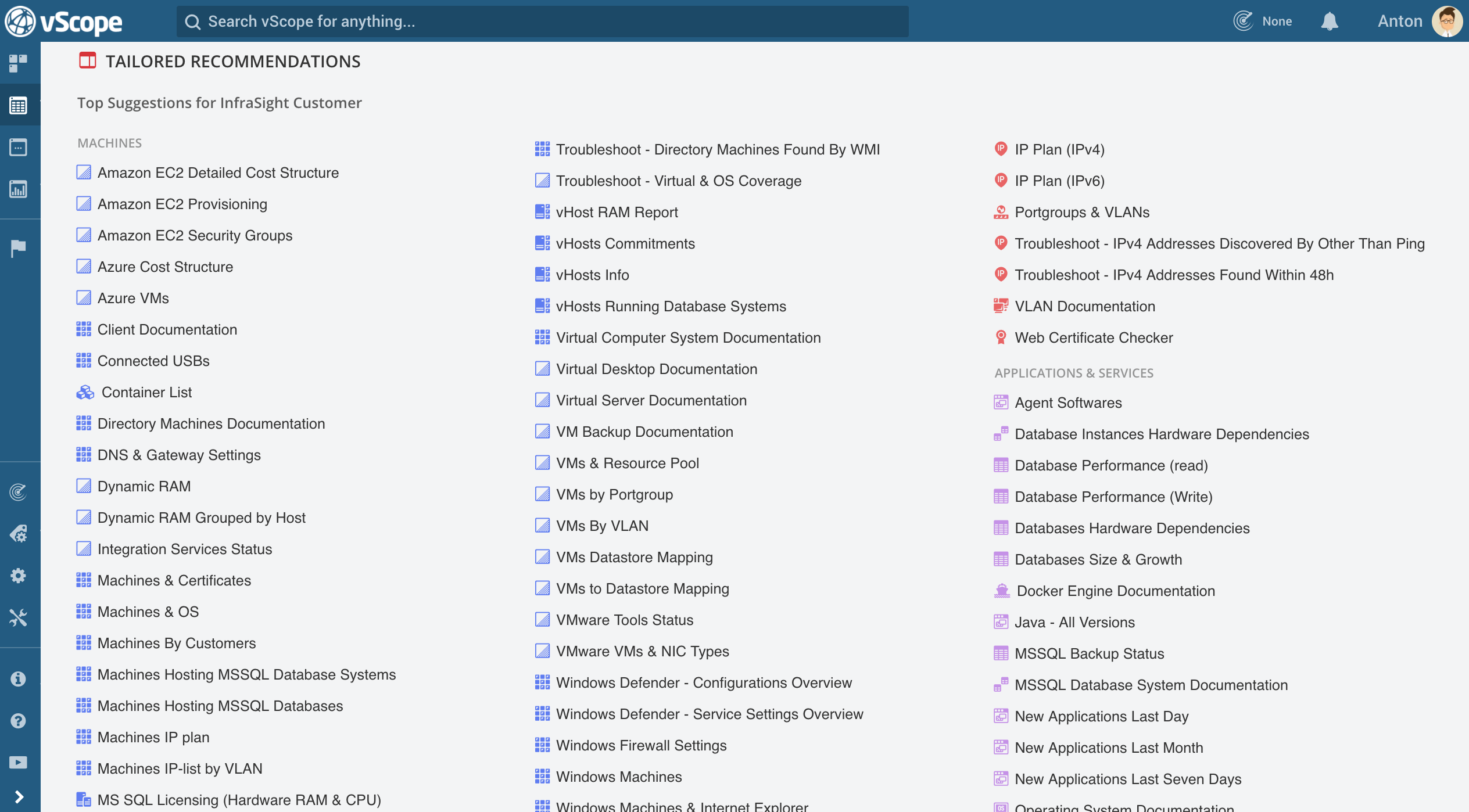Click the VLAN Documentation icon
Screen dimensions: 1469x812
pos(1001,306)
